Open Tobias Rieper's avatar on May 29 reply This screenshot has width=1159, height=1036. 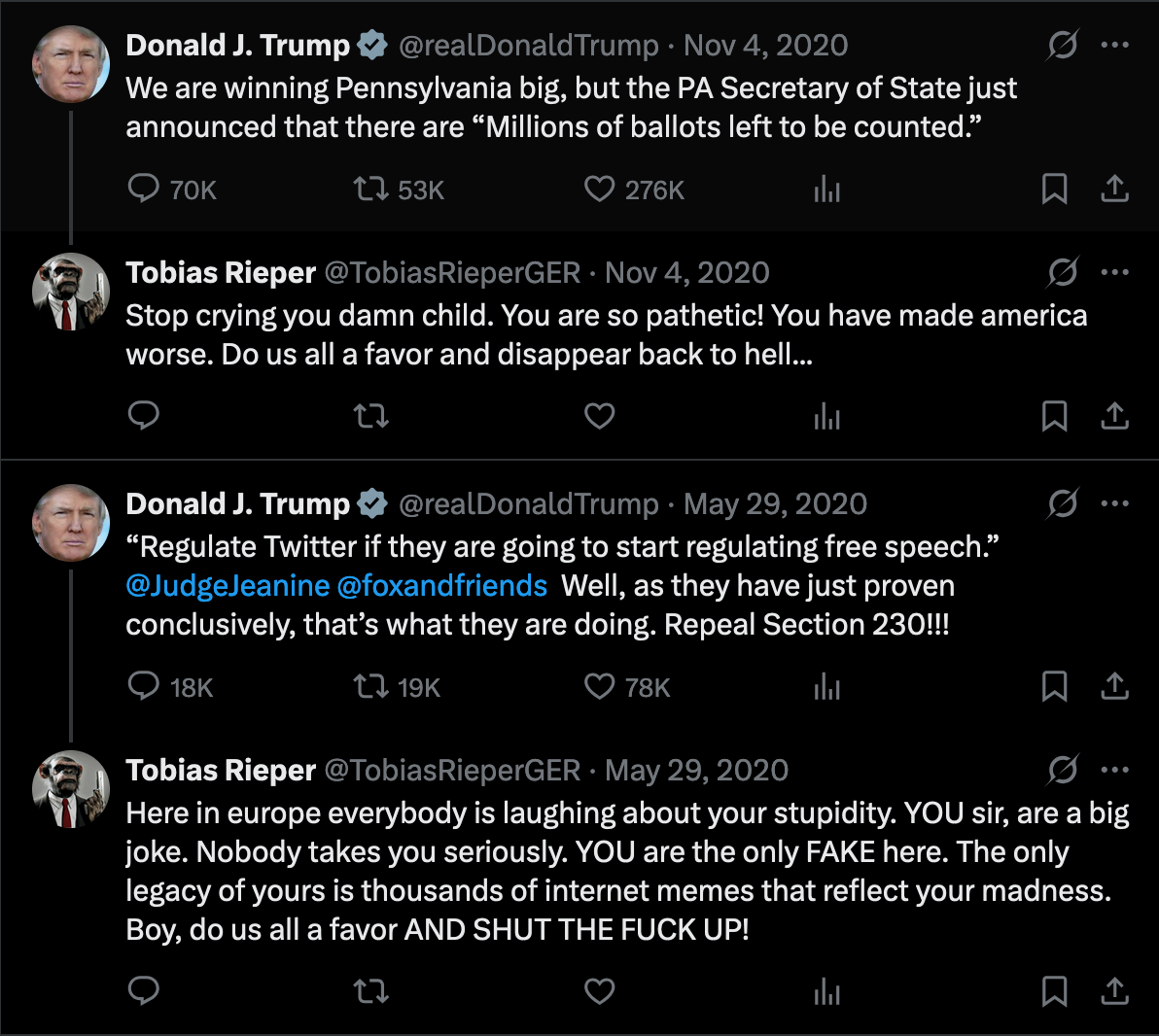pos(71,788)
